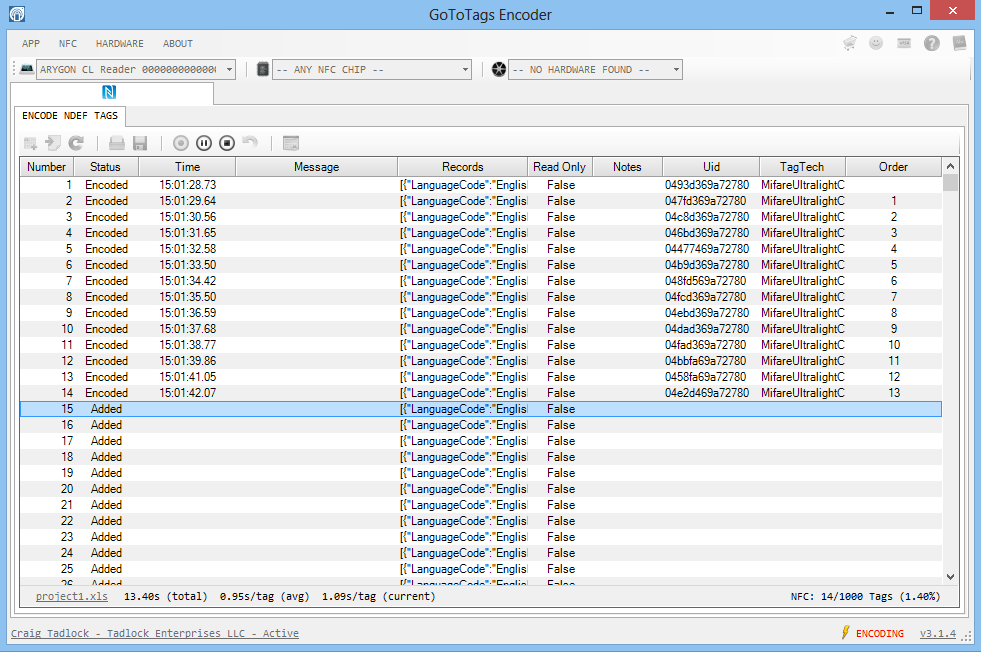The width and height of the screenshot is (981, 652).
Task: Sort by the Message column header
Action: point(317,167)
